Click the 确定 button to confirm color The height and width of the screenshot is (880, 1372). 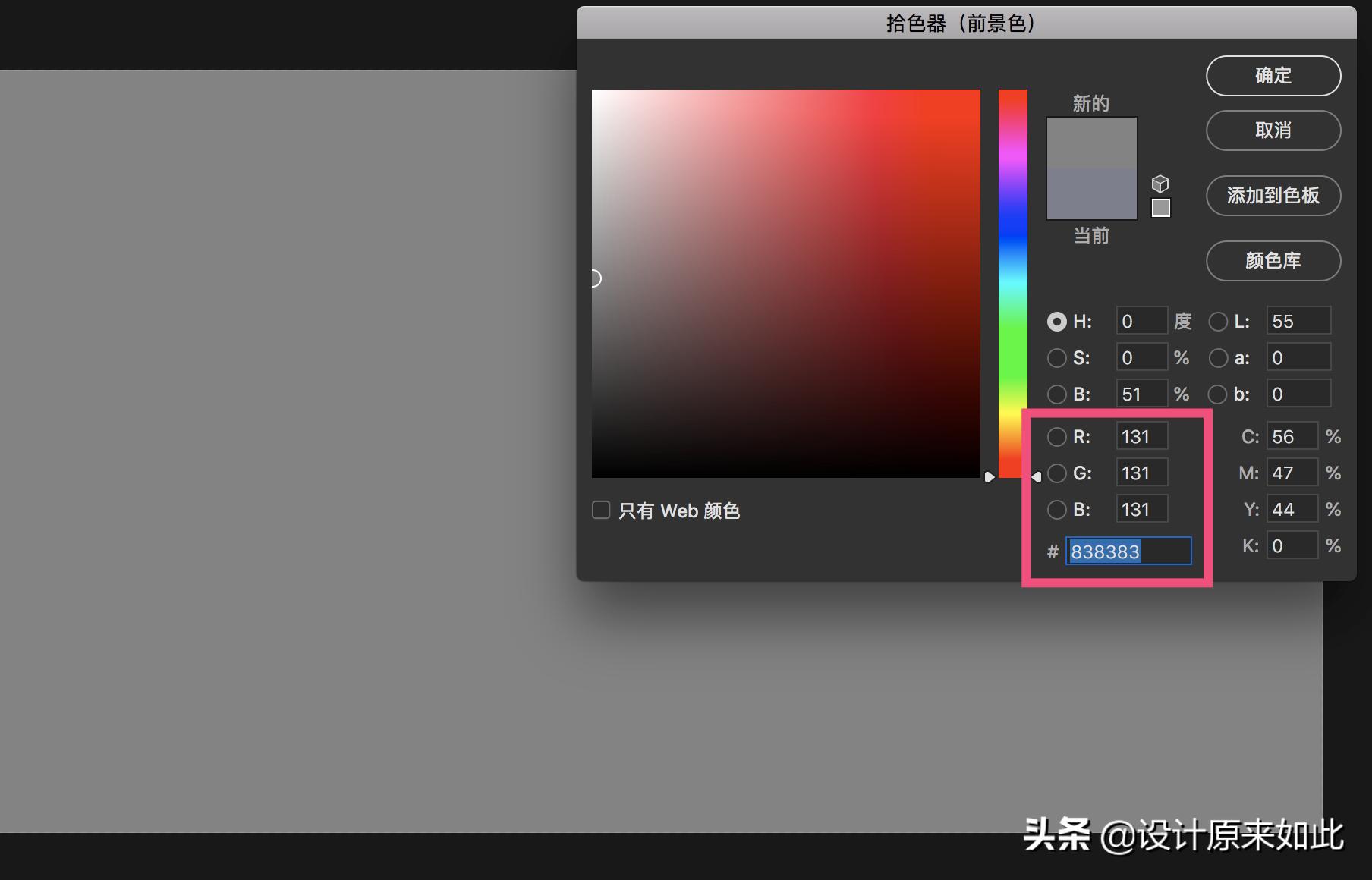coord(1273,76)
